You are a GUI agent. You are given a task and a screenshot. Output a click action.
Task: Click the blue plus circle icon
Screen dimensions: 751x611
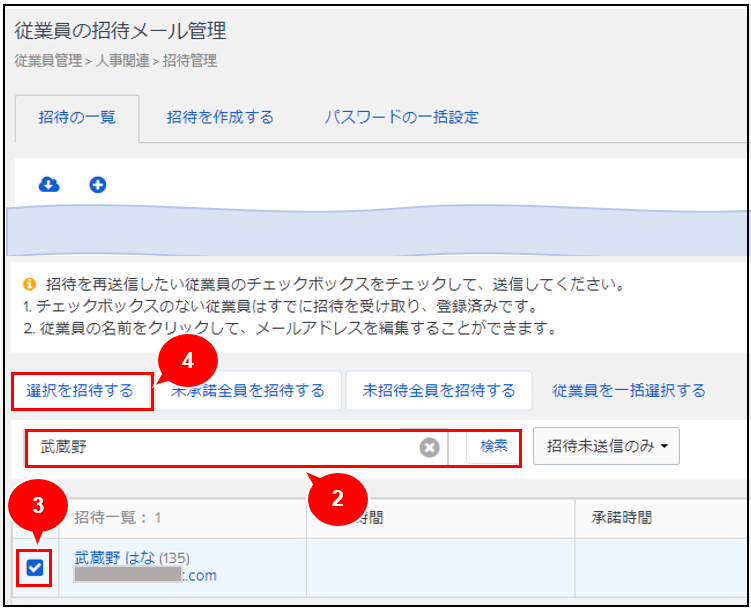(98, 184)
